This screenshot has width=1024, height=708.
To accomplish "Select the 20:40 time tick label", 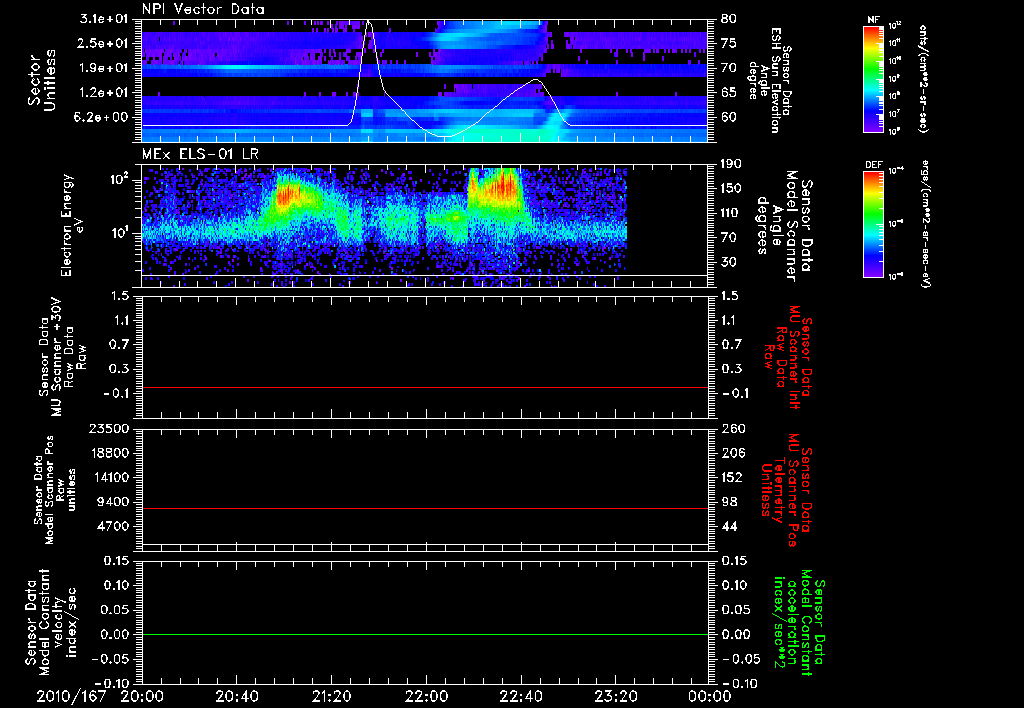I will pyautogui.click(x=236, y=696).
